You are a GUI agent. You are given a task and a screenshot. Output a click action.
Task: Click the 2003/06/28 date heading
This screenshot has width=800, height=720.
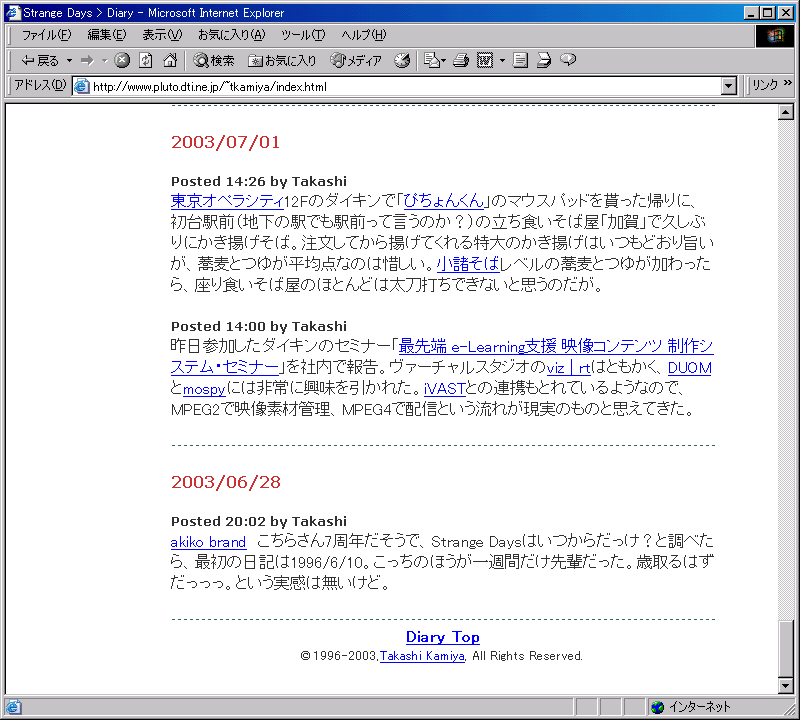(x=226, y=482)
